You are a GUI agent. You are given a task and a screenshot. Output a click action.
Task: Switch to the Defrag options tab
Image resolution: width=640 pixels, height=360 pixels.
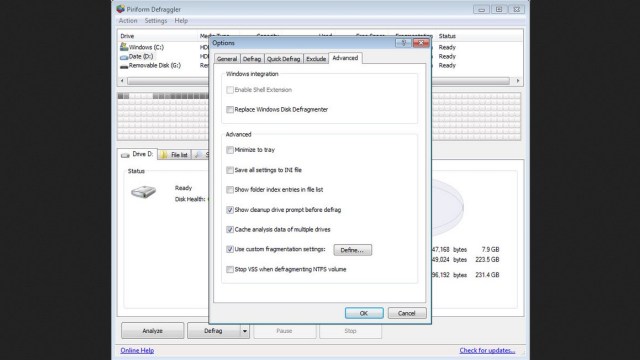click(252, 59)
